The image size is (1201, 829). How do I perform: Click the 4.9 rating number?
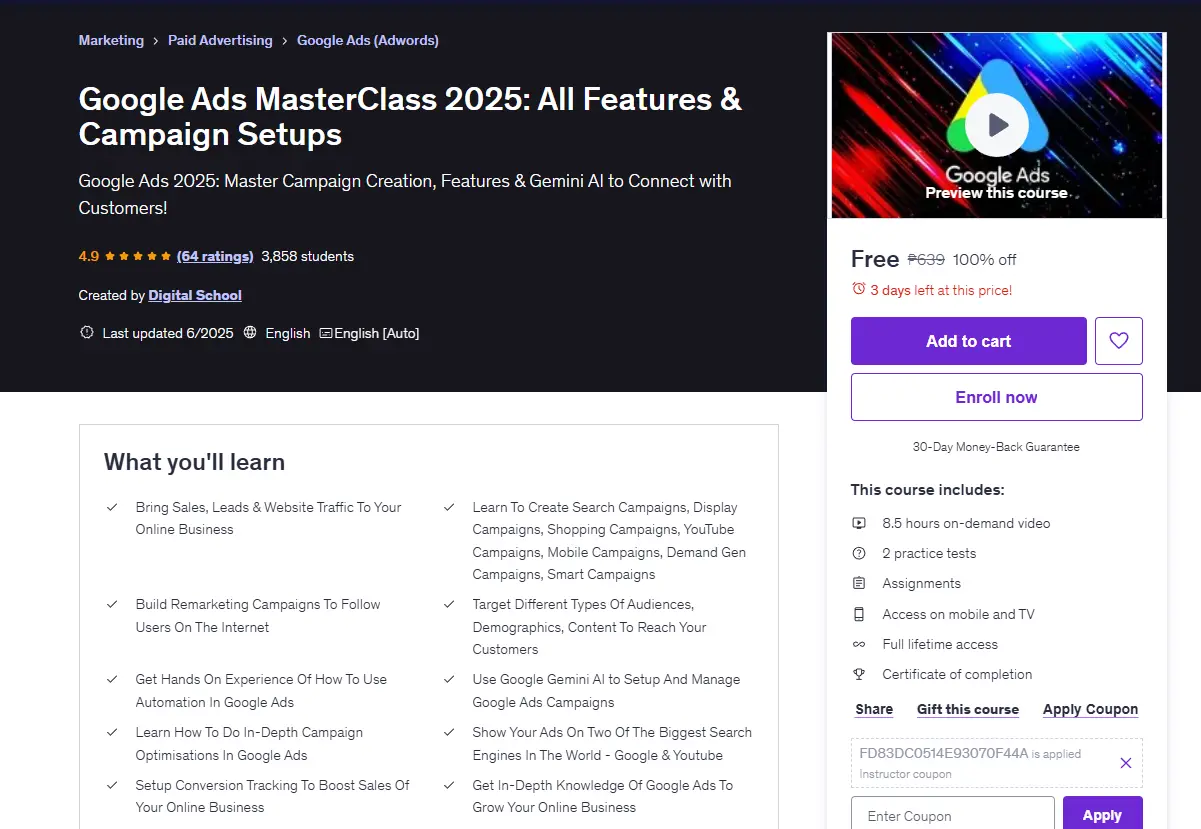pos(89,256)
